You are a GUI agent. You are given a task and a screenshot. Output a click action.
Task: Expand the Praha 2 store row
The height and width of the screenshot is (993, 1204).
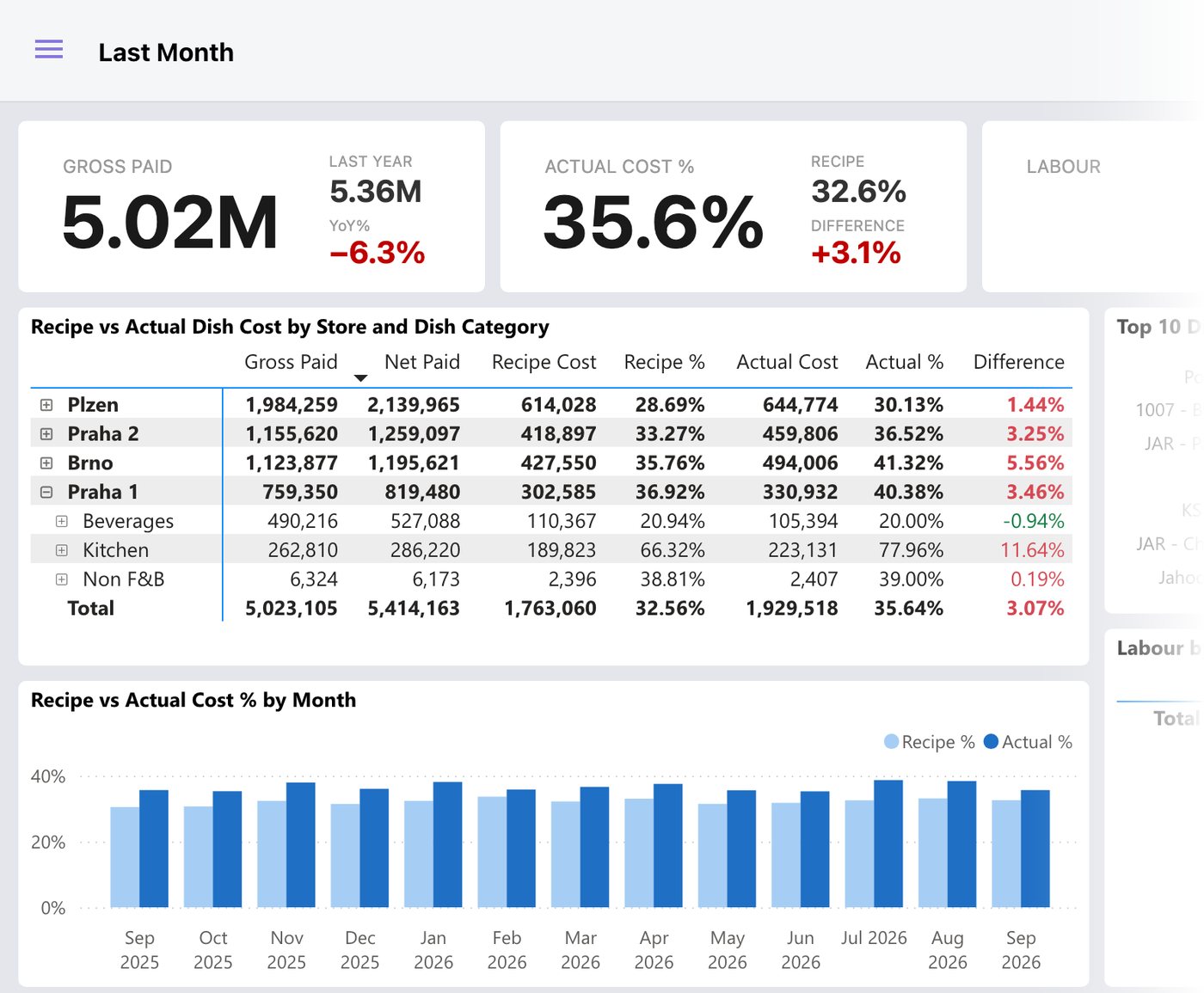46,434
